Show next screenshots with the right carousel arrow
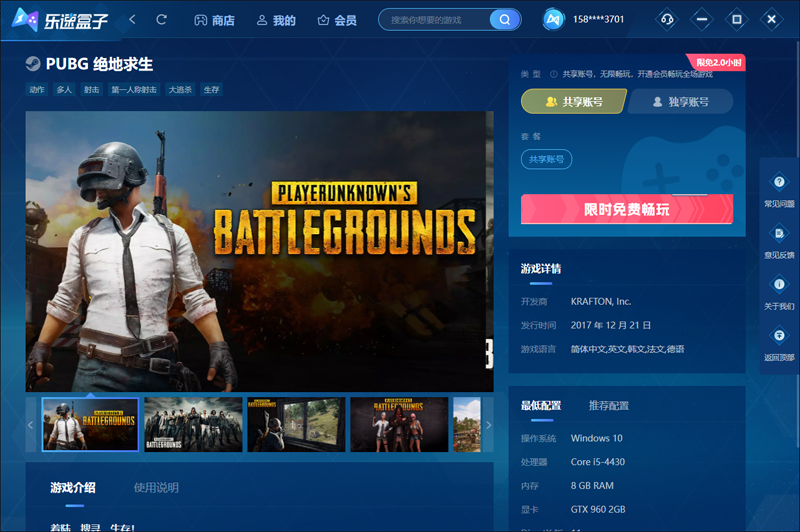Image resolution: width=800 pixels, height=532 pixels. [488, 425]
